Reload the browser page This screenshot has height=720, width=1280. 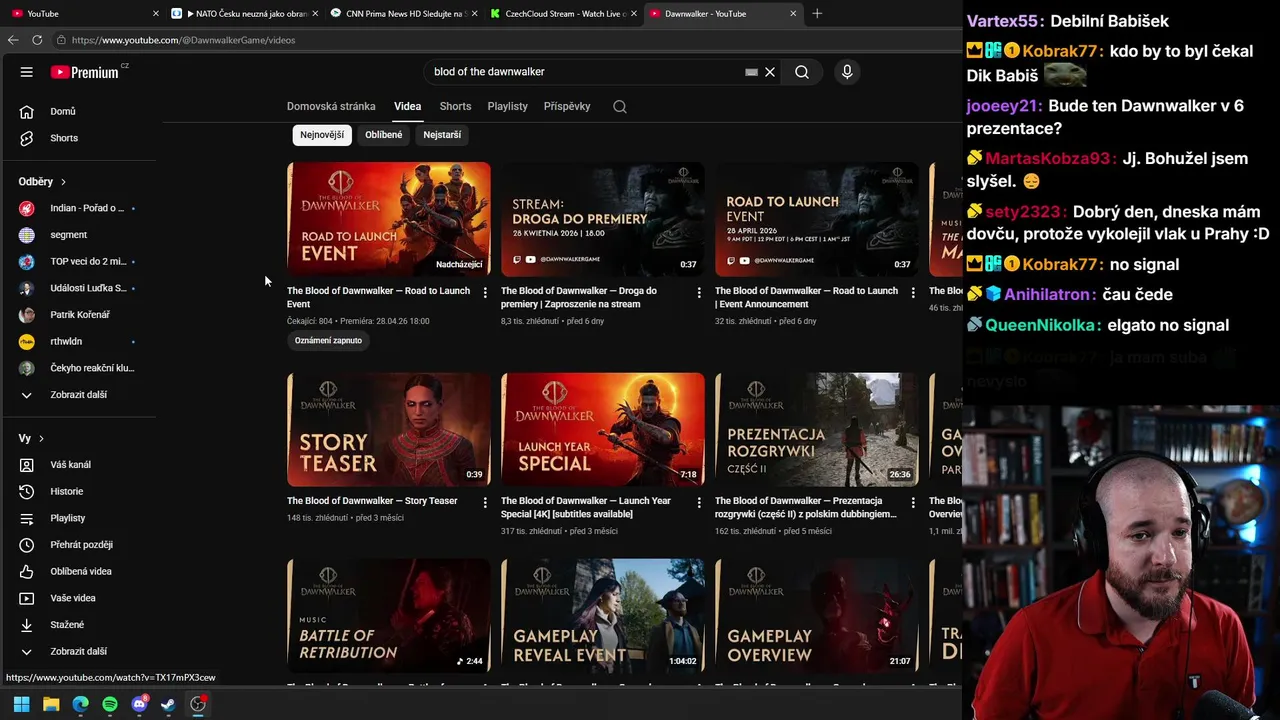37,40
